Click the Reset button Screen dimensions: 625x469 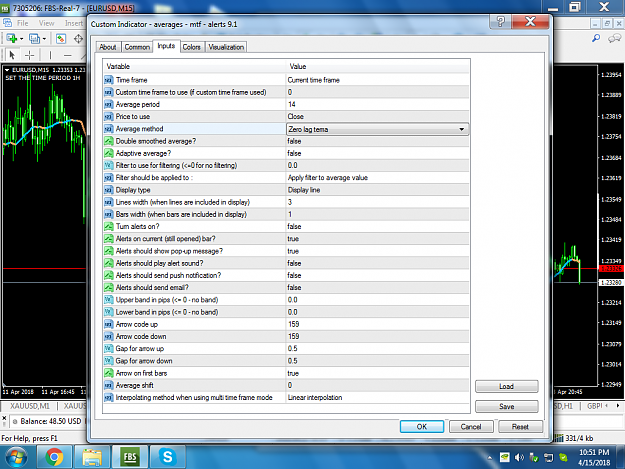pyautogui.click(x=520, y=426)
